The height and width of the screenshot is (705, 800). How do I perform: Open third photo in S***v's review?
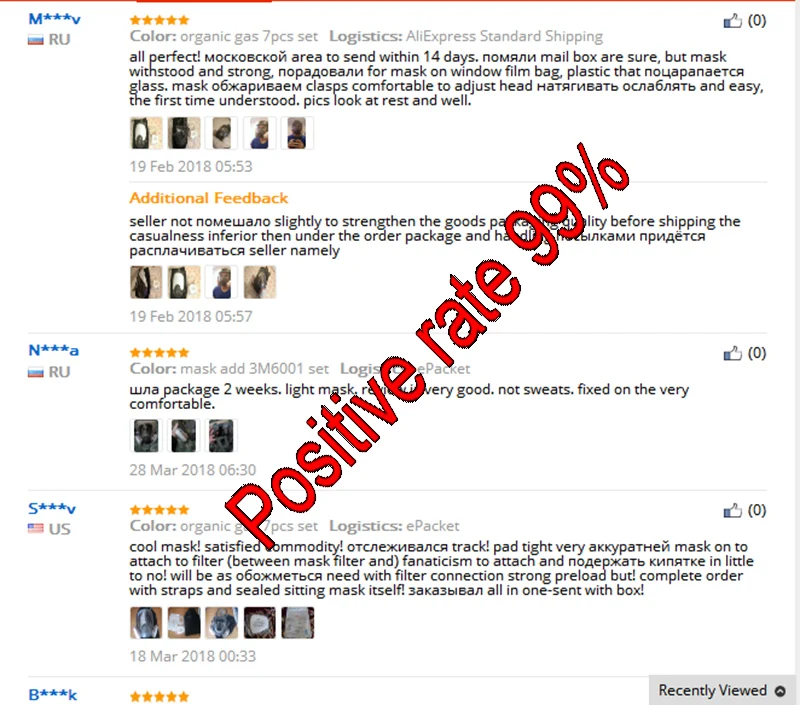pyautogui.click(x=221, y=623)
